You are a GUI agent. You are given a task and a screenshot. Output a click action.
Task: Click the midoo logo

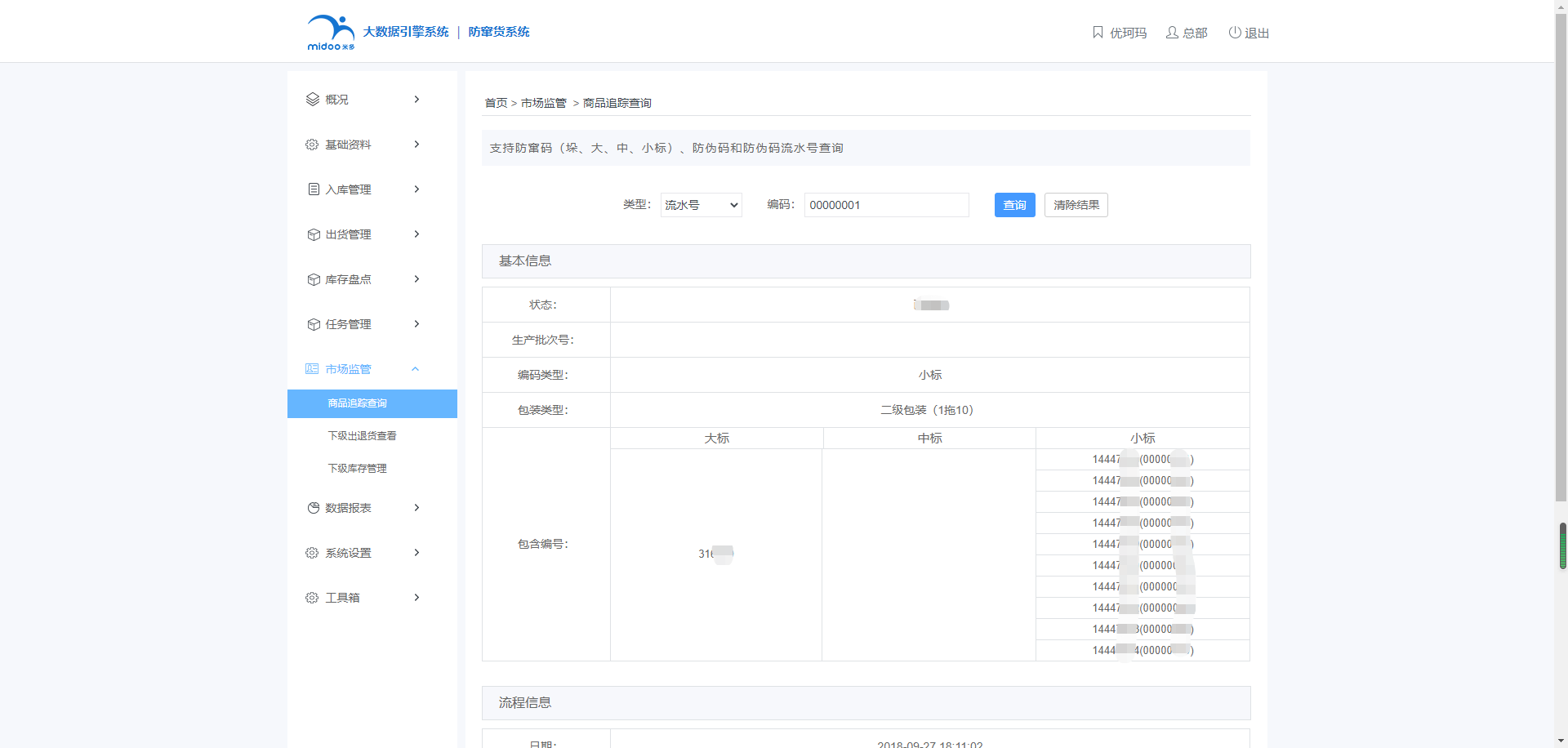[x=331, y=33]
